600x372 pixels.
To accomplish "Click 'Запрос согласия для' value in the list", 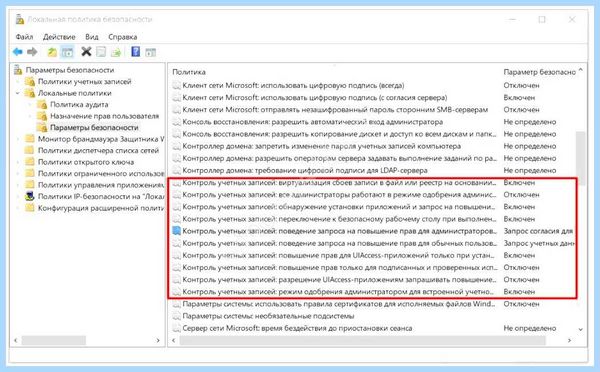I will tap(538, 231).
